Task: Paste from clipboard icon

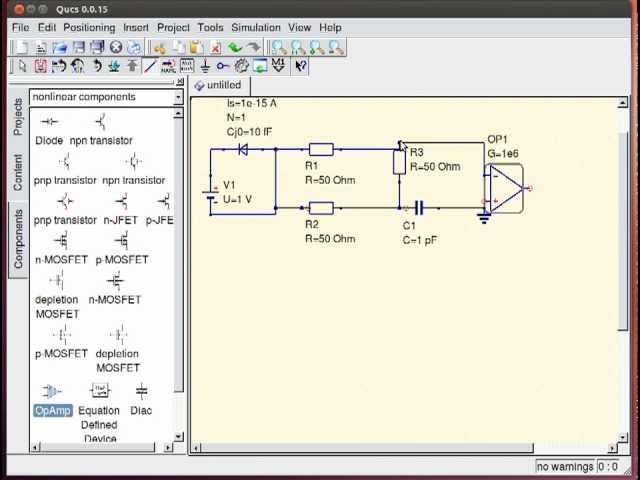Action: coord(197,48)
